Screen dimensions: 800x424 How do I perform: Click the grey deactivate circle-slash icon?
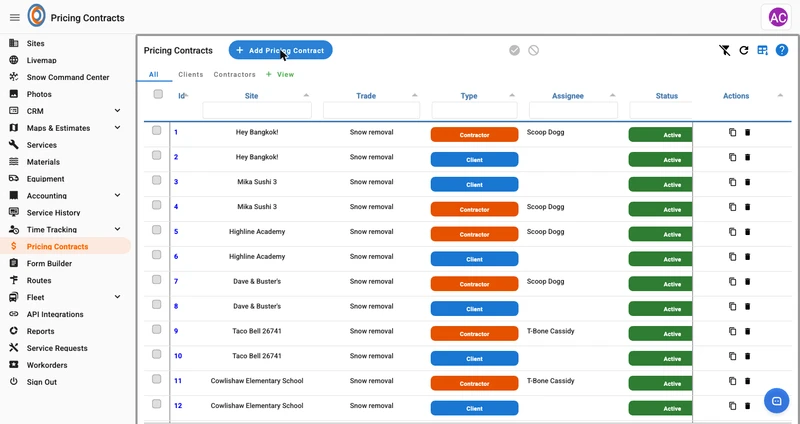pos(533,50)
